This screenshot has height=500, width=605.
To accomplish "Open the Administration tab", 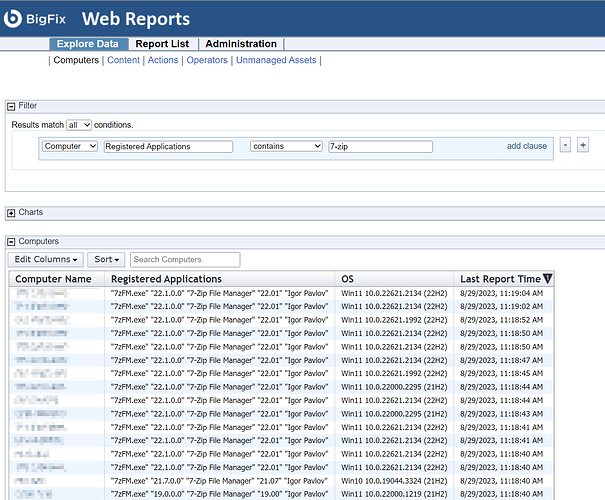I will [x=241, y=44].
